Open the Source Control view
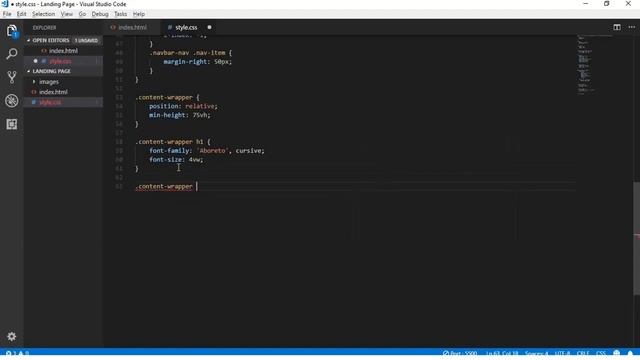The width and height of the screenshot is (640, 360). (11, 77)
